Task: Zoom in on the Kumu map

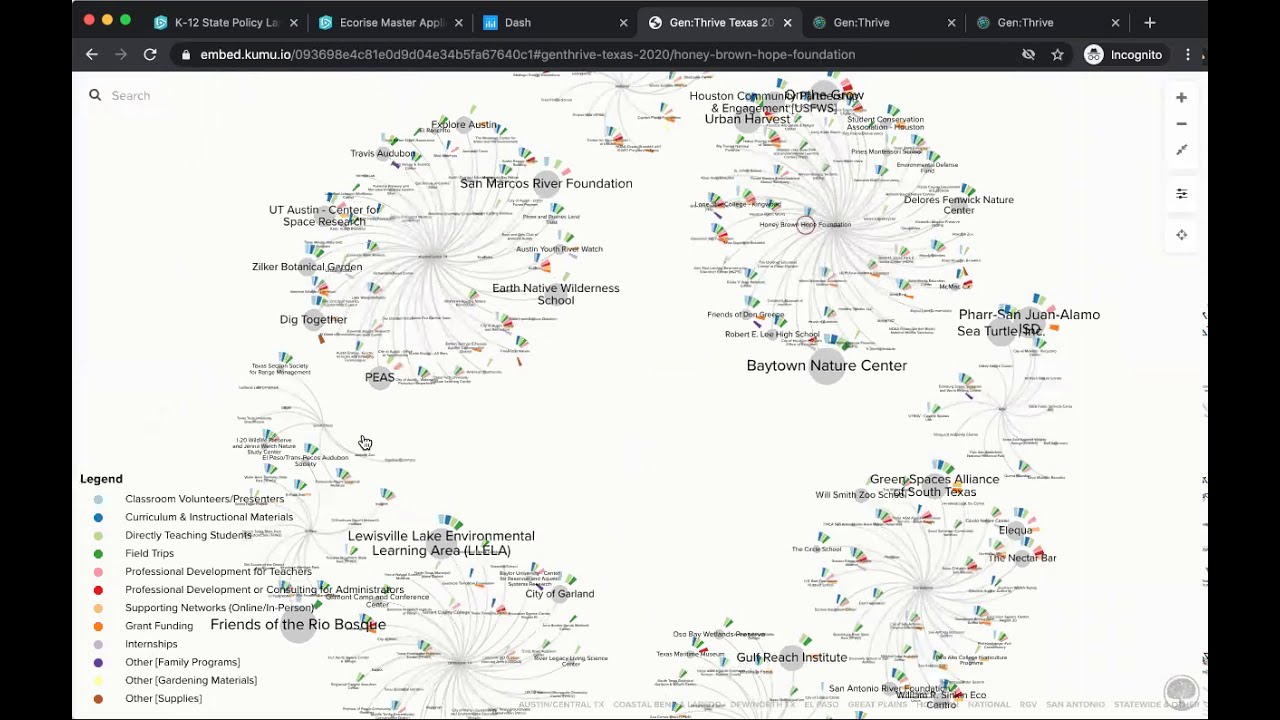Action: pyautogui.click(x=1181, y=97)
